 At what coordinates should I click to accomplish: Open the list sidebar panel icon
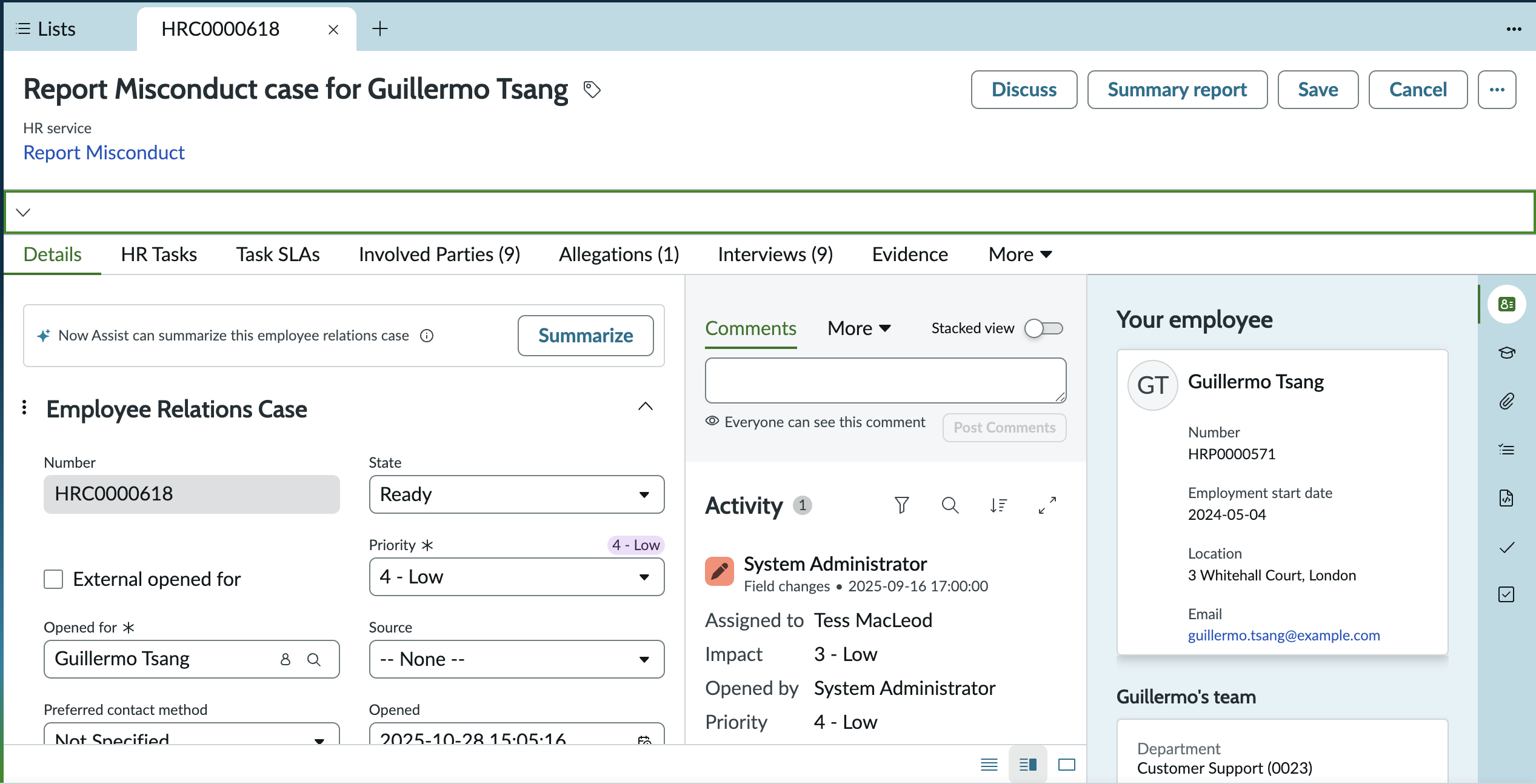point(1506,450)
